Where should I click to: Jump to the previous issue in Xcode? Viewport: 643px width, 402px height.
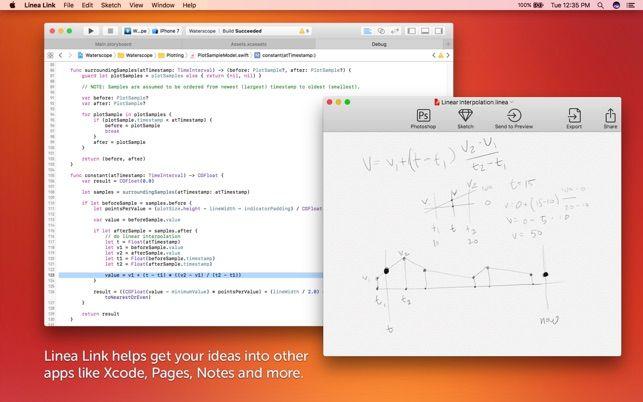tap(434, 55)
